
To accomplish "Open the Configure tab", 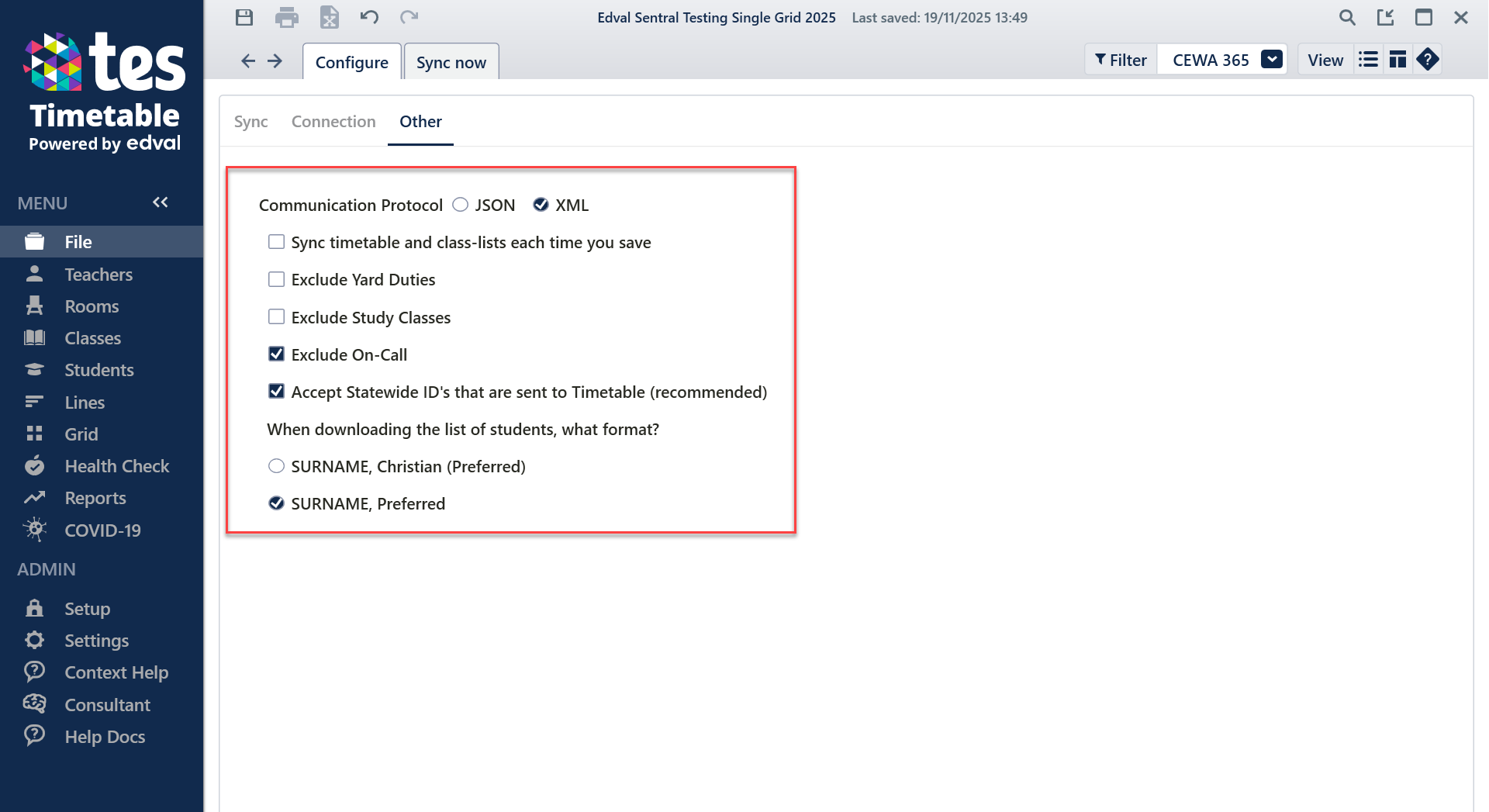I will coord(352,62).
